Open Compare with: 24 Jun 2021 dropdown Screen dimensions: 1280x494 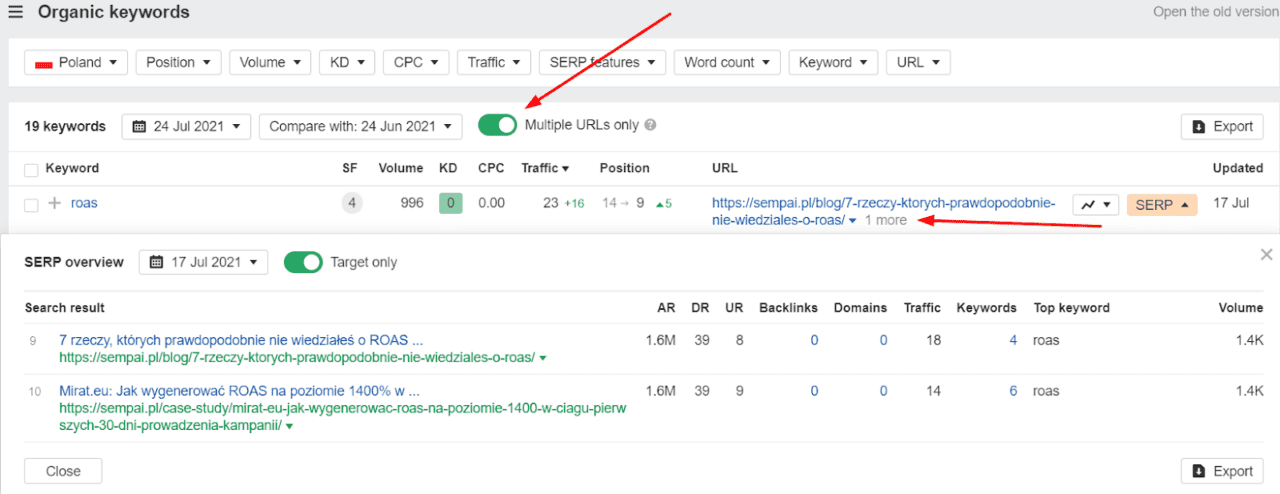tap(360, 126)
